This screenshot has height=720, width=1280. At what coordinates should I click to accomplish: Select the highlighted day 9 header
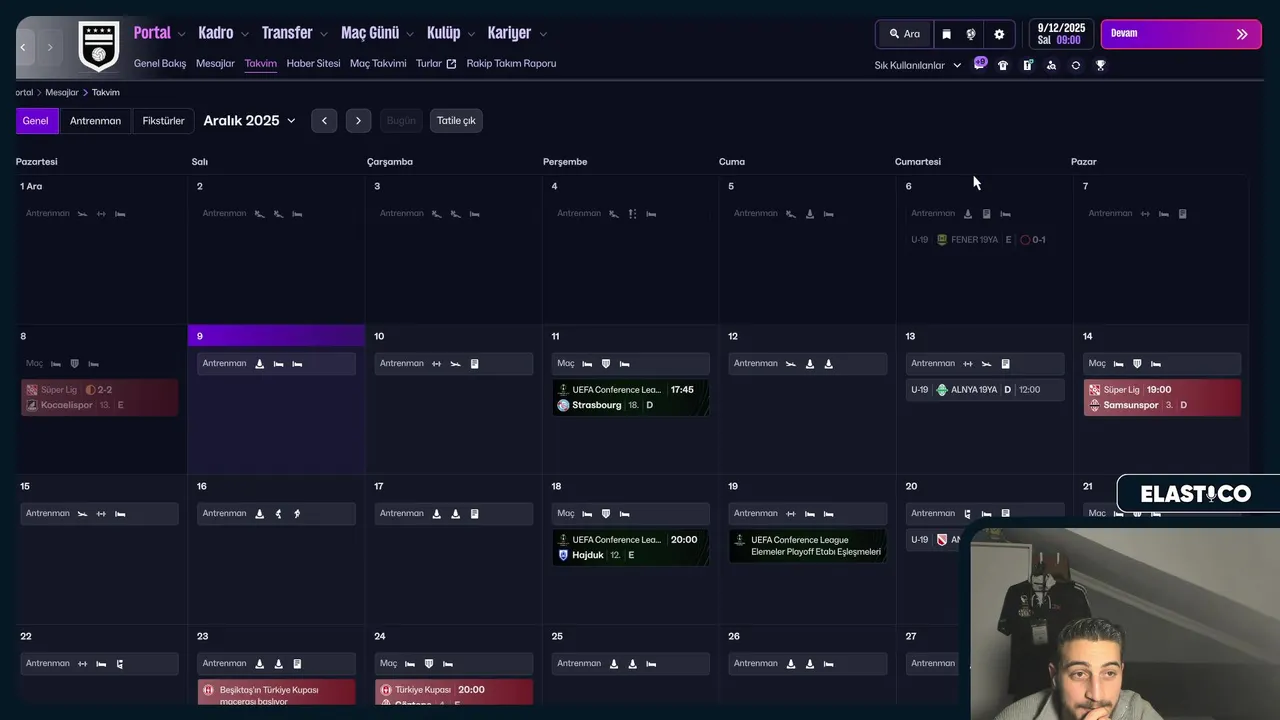[276, 336]
